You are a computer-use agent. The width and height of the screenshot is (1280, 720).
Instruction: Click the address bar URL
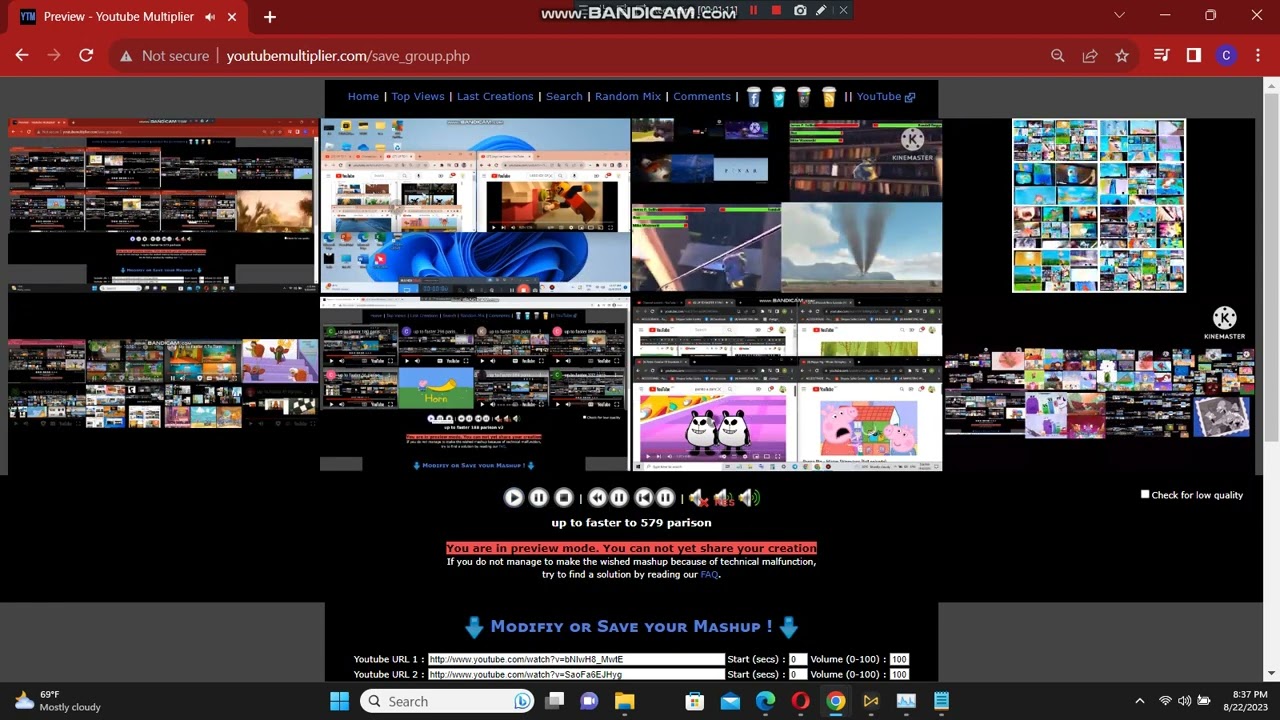(348, 56)
